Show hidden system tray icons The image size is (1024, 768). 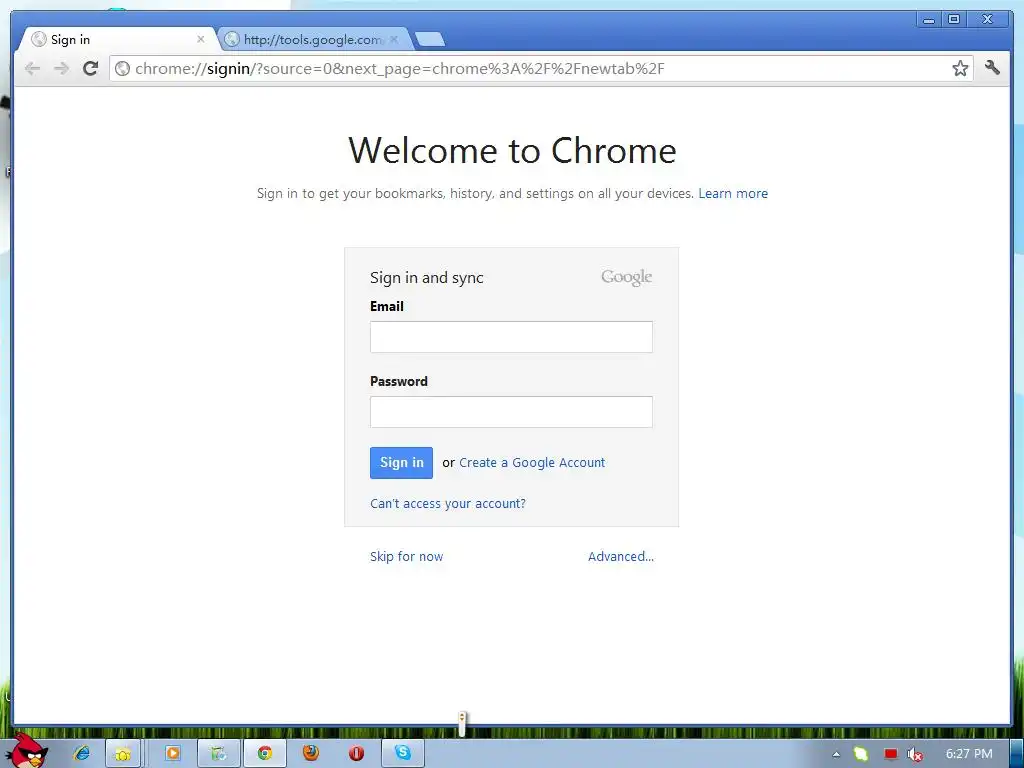point(836,754)
